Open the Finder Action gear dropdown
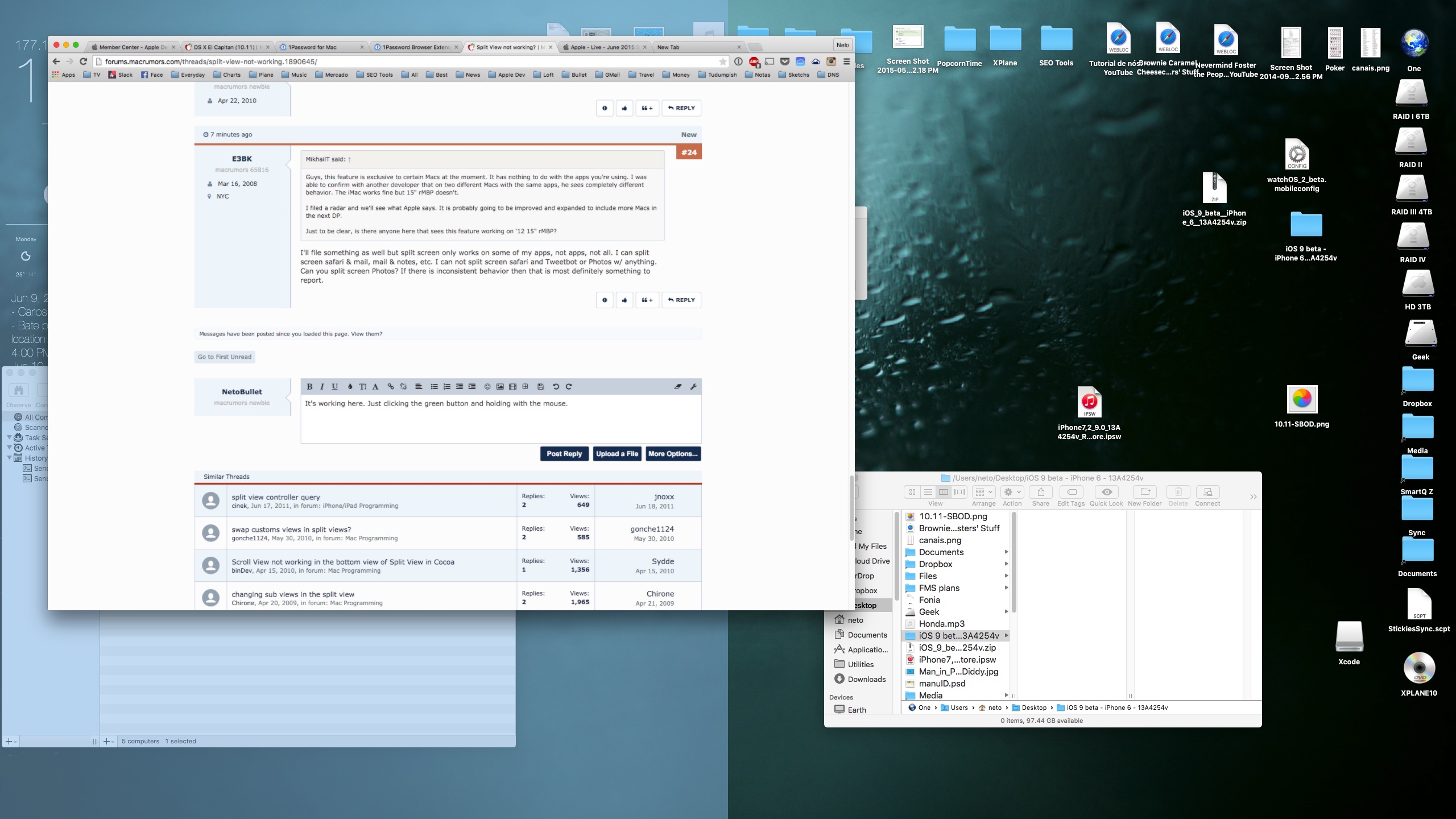 1012,492
